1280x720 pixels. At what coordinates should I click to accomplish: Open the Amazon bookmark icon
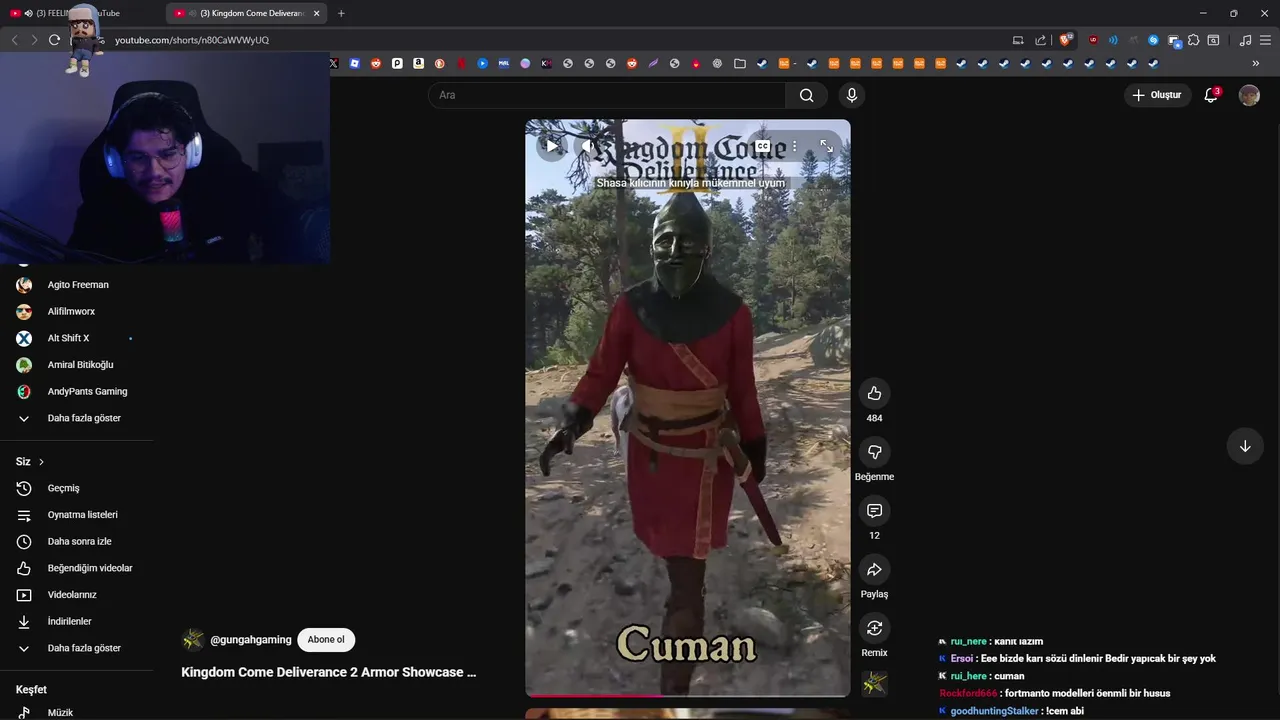coord(418,63)
